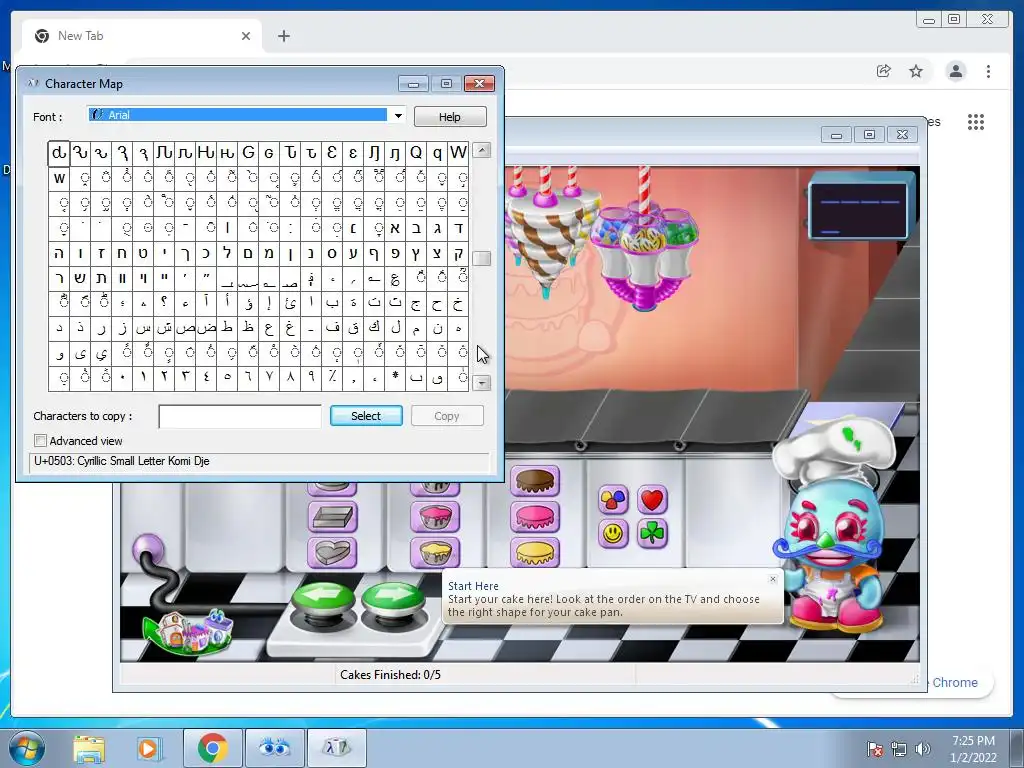1024x768 pixels.
Task: Click the character grid scroll-up arrow
Action: tap(481, 150)
